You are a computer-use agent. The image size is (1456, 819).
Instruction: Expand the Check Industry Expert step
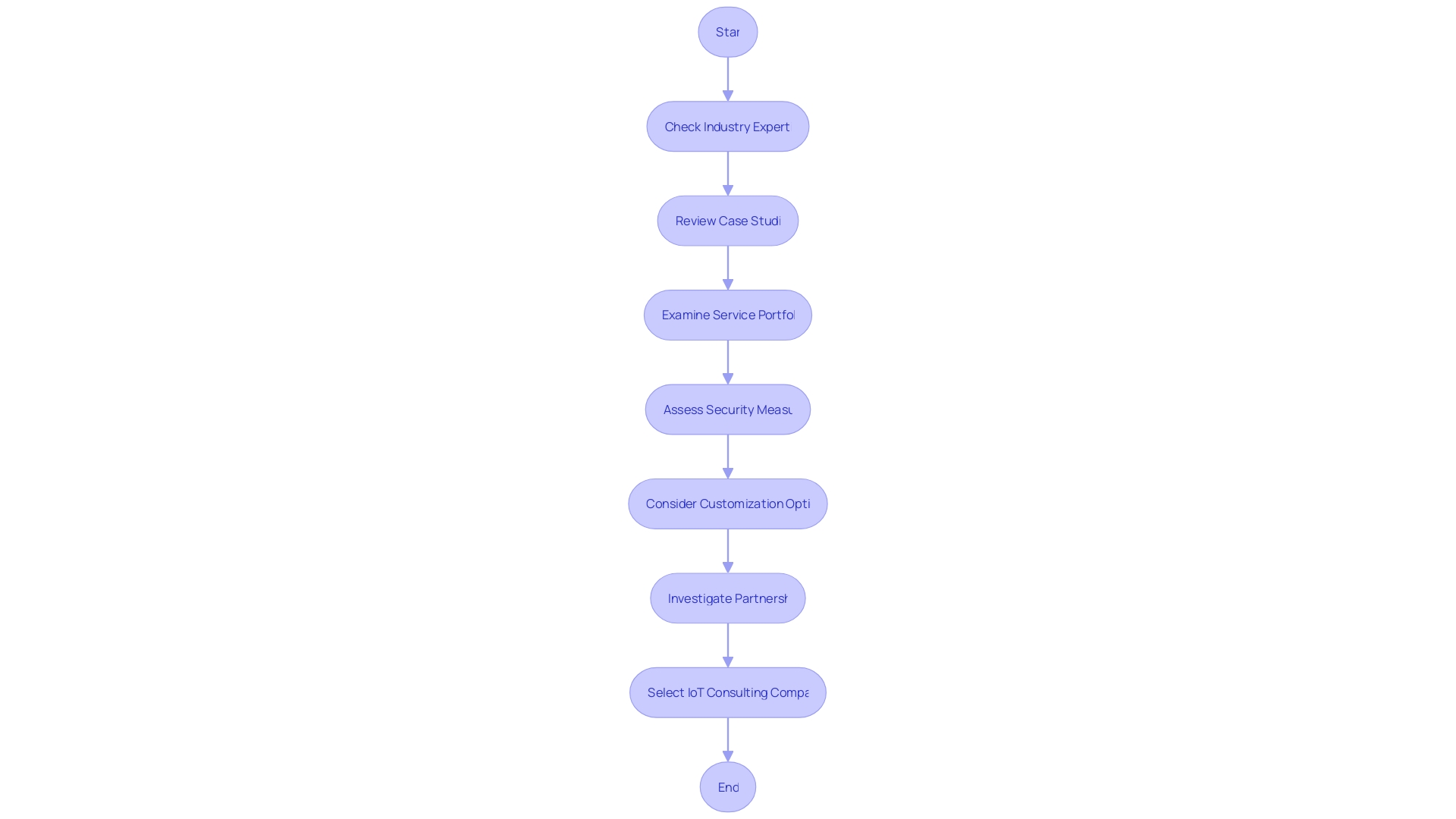click(x=728, y=126)
